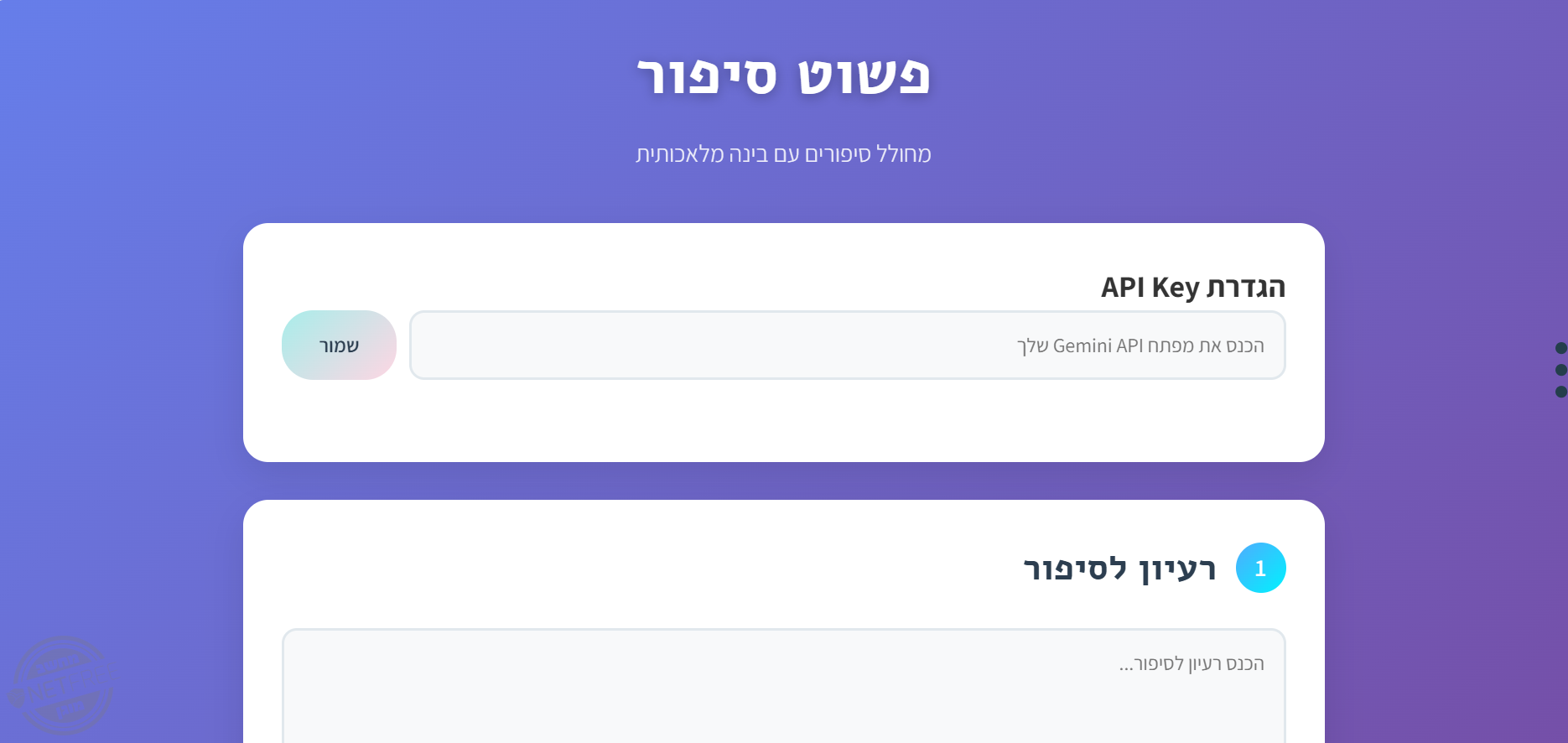
Task: Click the רעיון לסיפור section heading
Action: (x=1119, y=569)
